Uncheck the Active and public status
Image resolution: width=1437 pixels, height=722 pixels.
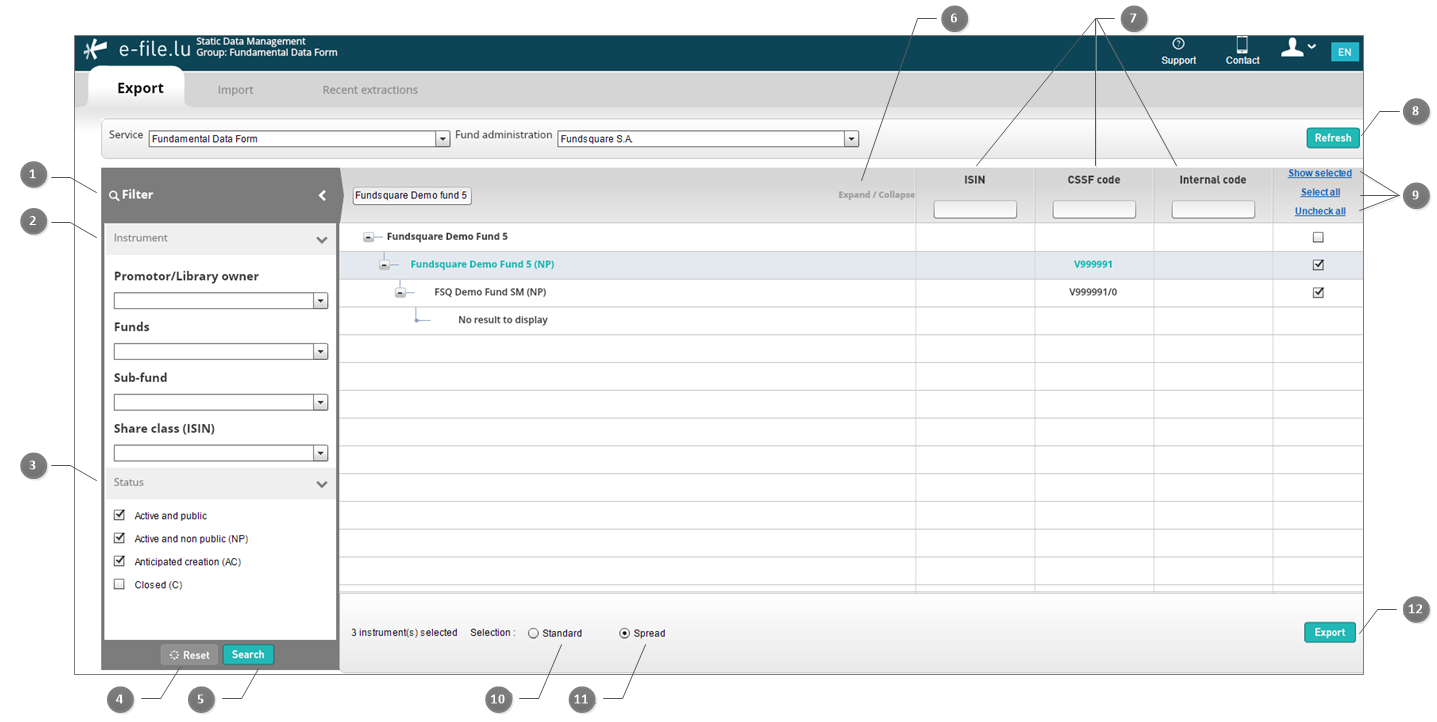tap(120, 515)
